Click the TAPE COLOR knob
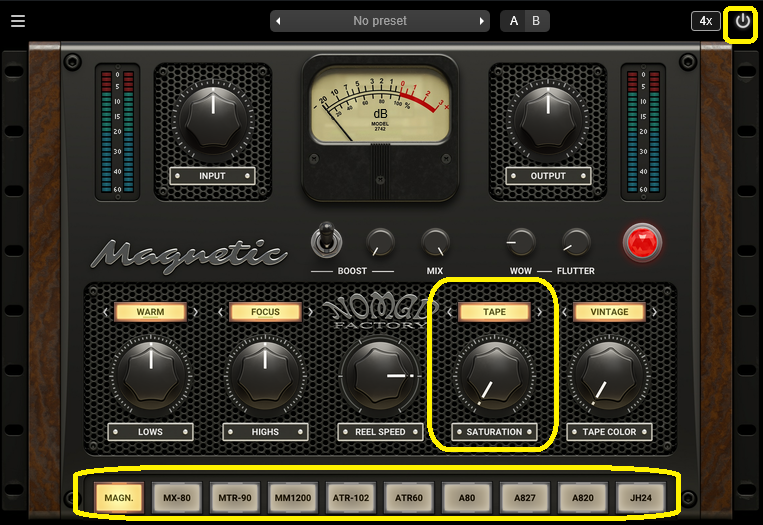763x525 pixels. [x=609, y=376]
